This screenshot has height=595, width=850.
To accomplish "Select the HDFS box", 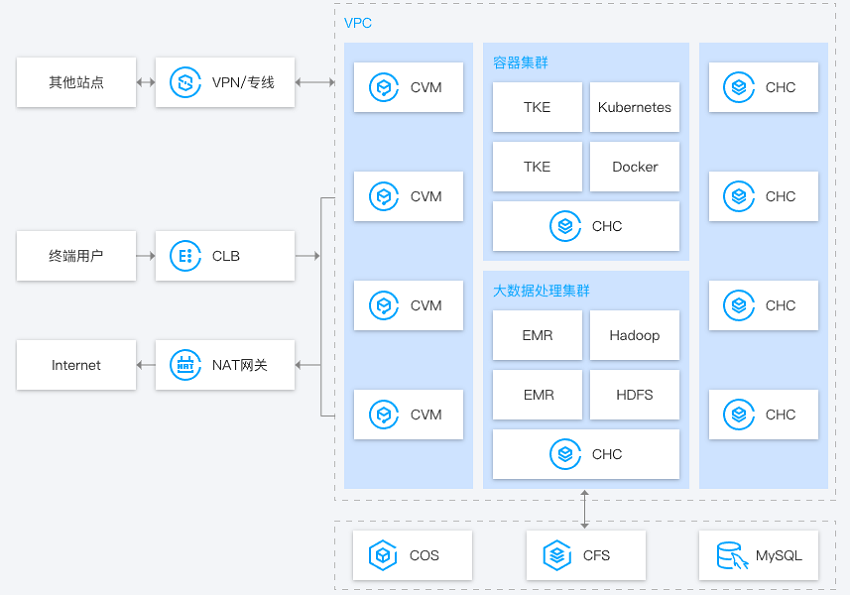I will pos(634,395).
